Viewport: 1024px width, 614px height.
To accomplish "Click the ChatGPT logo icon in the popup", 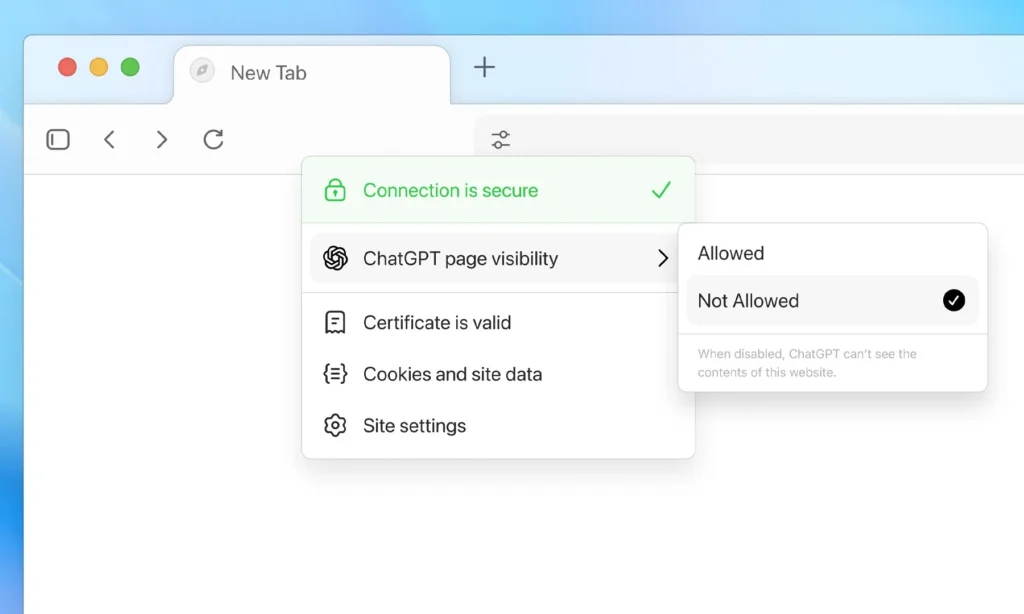I will tap(334, 258).
